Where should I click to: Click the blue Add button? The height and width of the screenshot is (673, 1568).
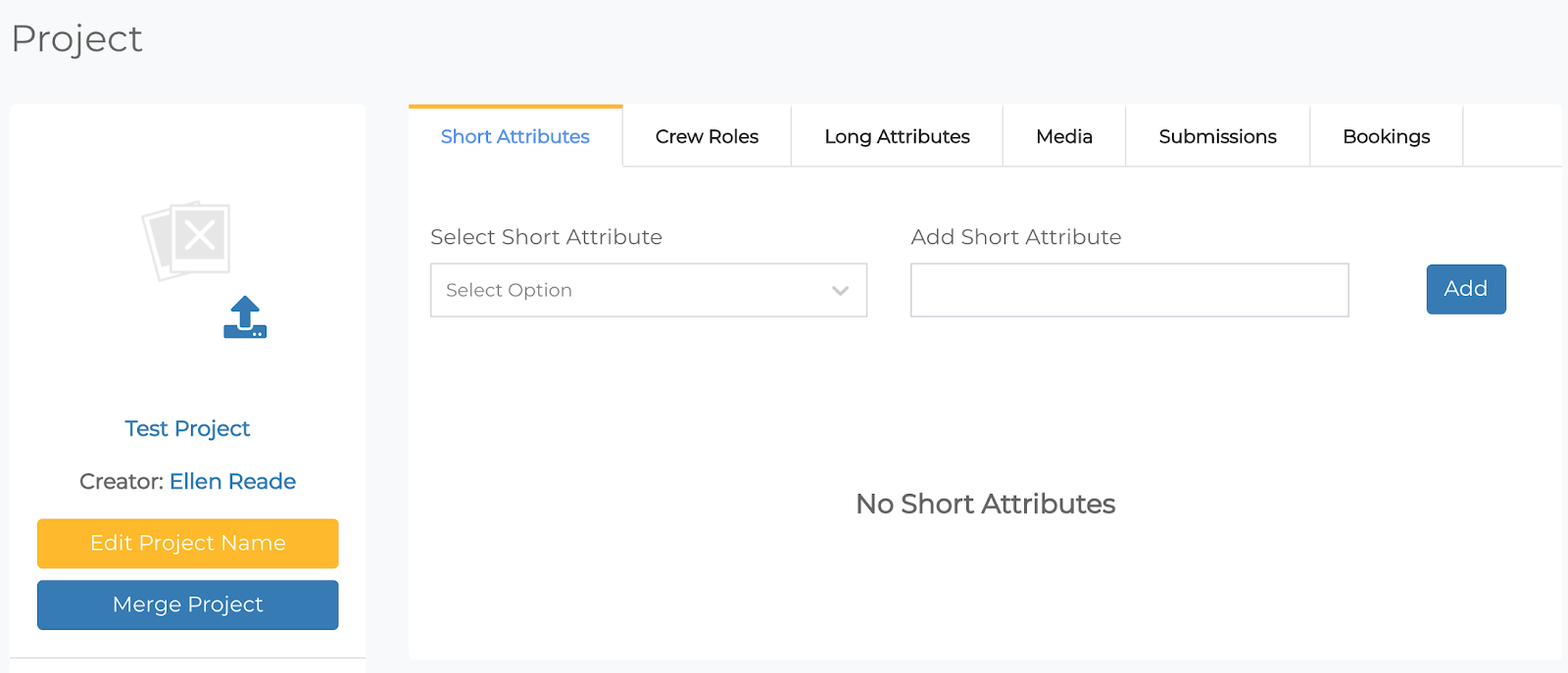pyautogui.click(x=1465, y=289)
